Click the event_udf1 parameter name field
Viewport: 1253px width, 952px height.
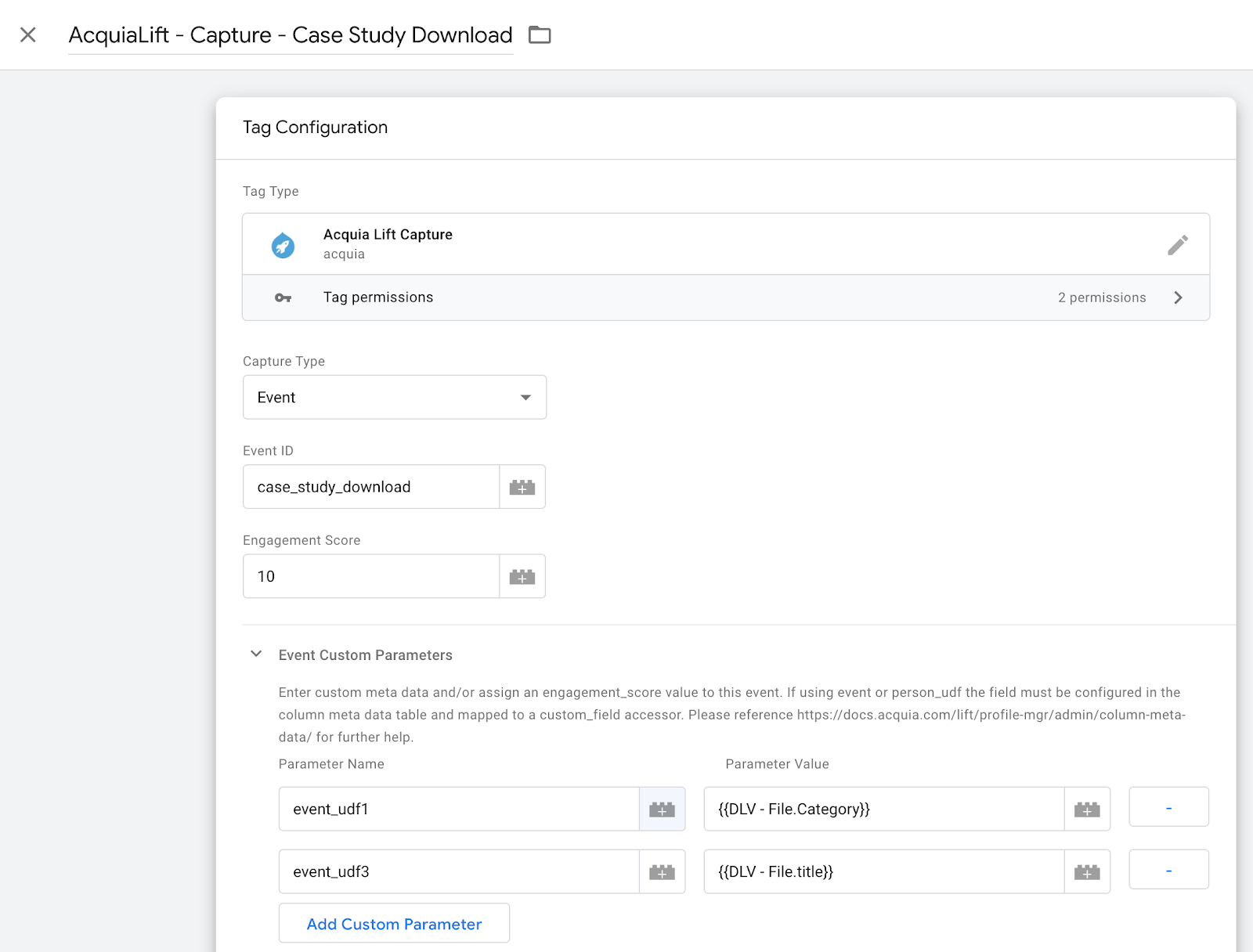tap(459, 809)
